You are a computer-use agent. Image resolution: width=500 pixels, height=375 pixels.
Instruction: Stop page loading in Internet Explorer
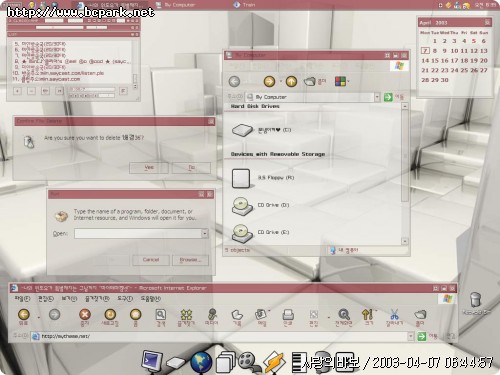pyautogui.click(x=85, y=314)
